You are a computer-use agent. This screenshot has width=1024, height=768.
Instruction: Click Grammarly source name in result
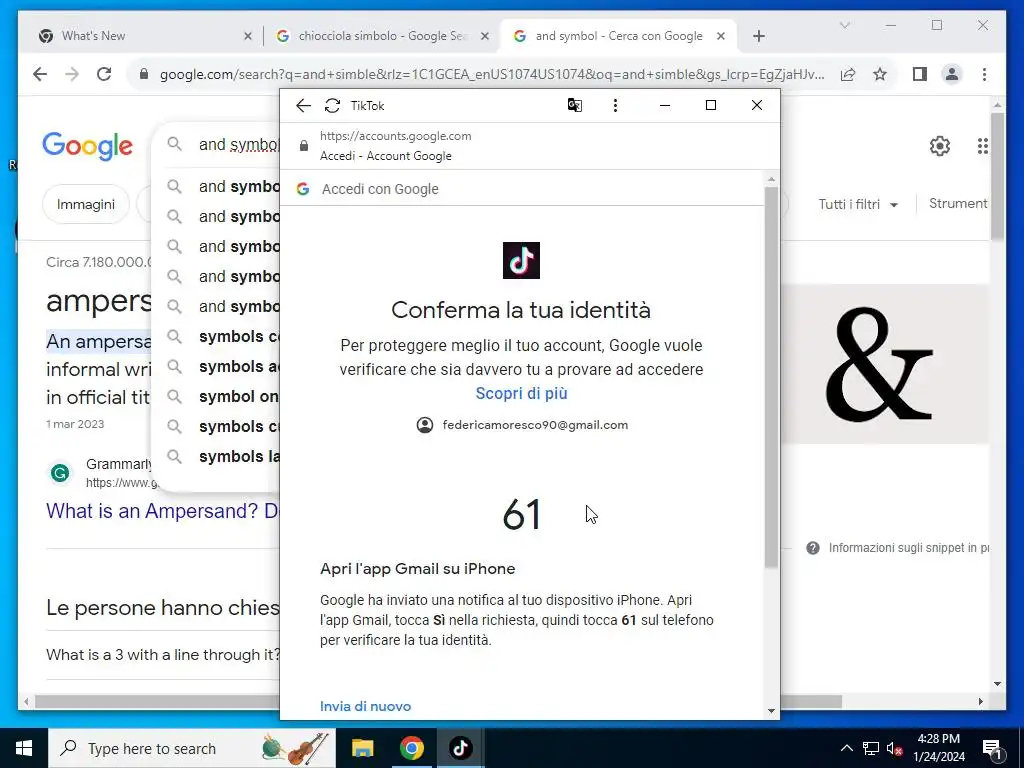coord(119,464)
